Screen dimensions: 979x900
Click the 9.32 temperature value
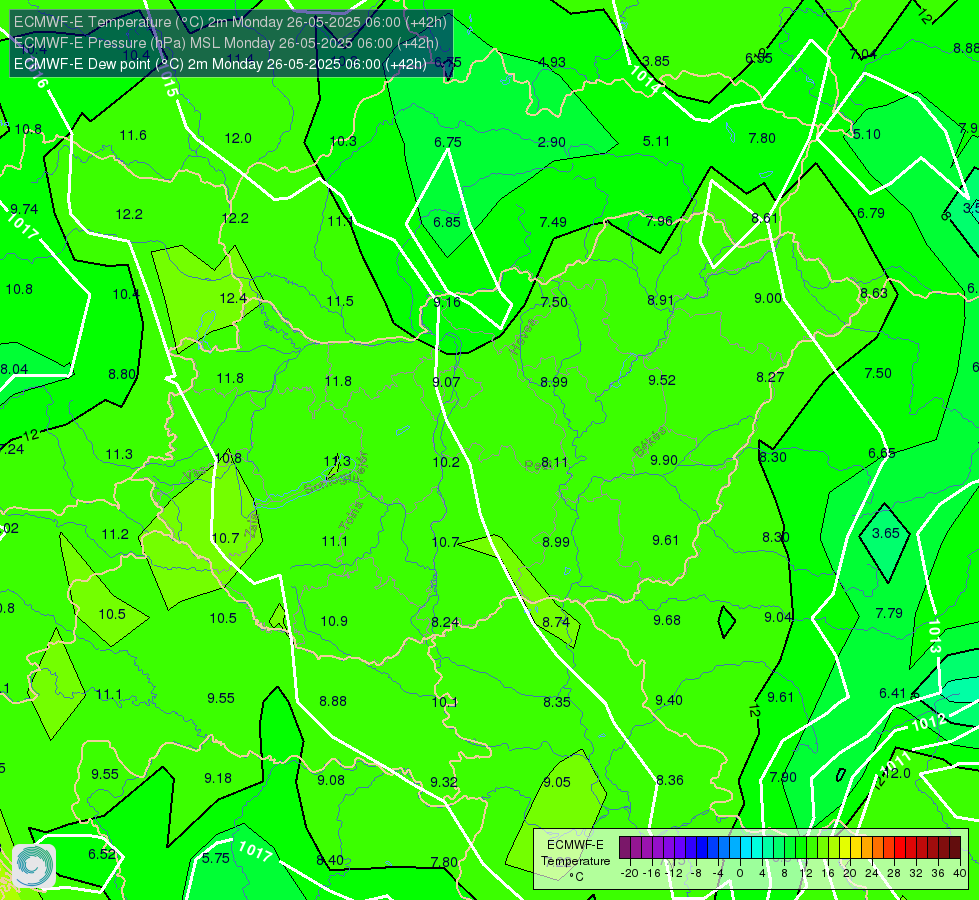(x=444, y=783)
